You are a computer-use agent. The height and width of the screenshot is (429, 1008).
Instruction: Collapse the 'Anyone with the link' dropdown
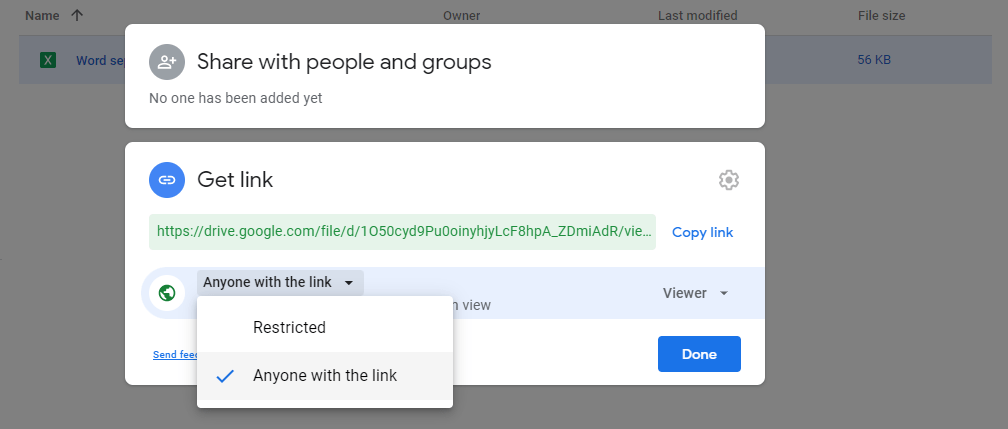click(x=280, y=283)
